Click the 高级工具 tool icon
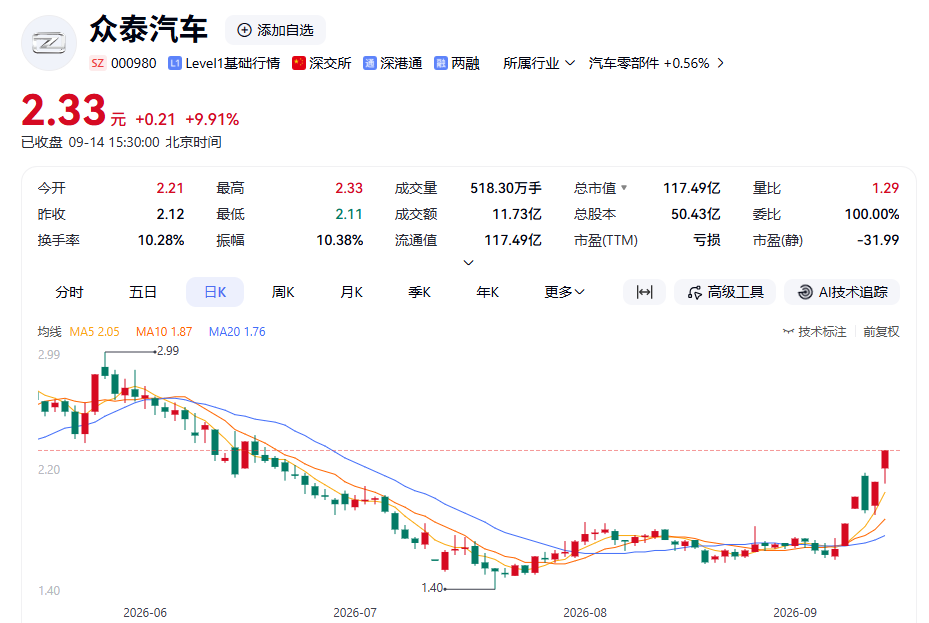This screenshot has width=929, height=623. (694, 293)
